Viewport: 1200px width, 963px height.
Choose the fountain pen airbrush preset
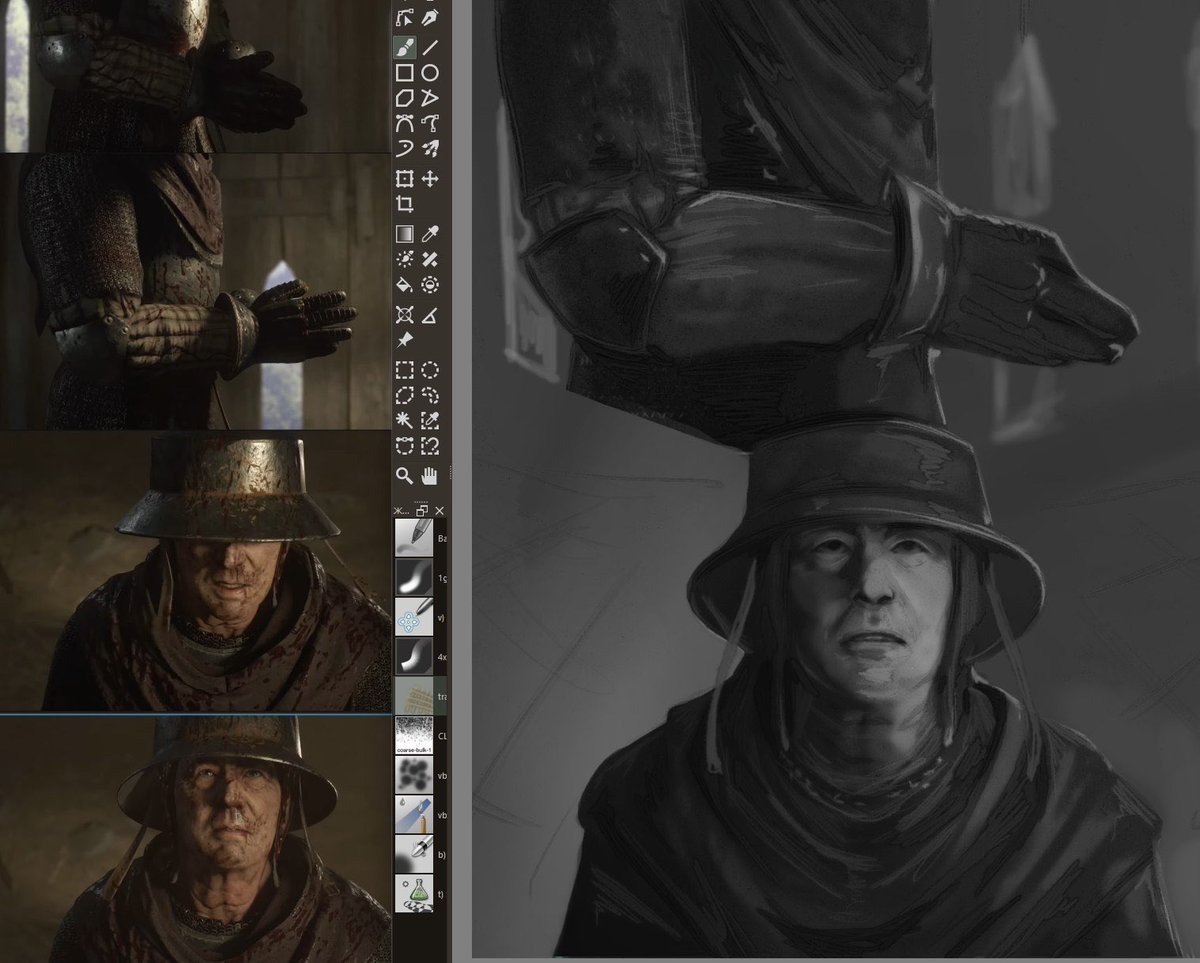(x=414, y=853)
